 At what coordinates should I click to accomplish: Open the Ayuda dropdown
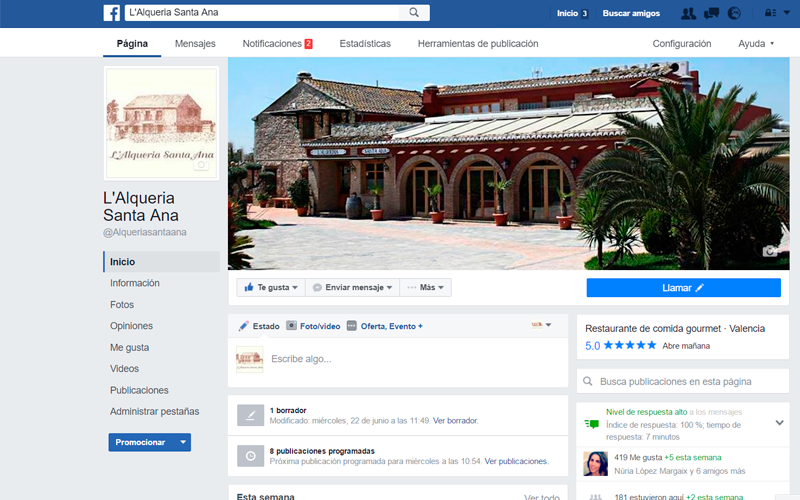click(756, 43)
